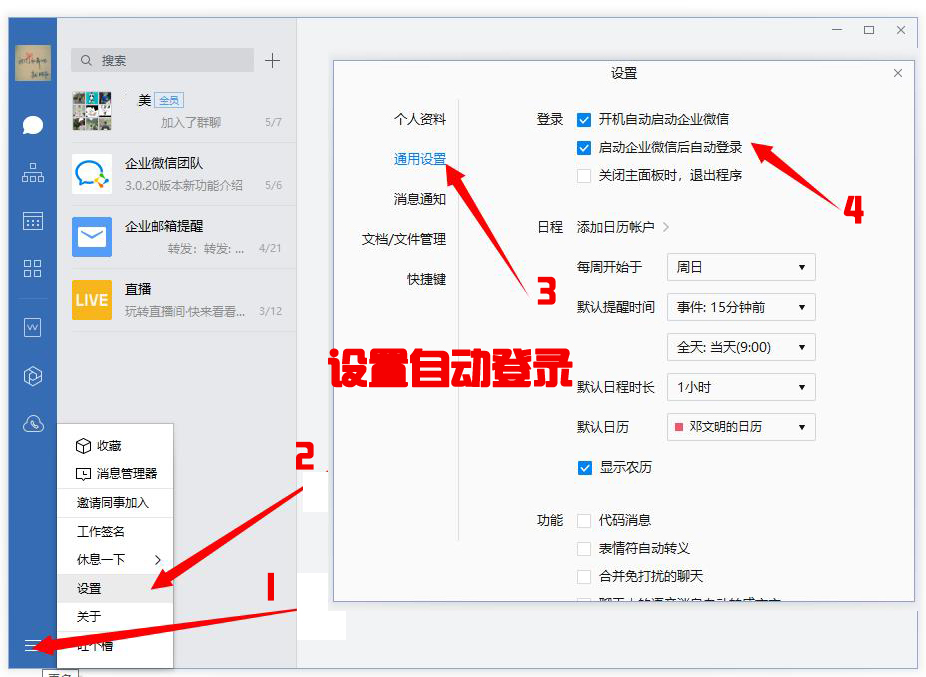Image resolution: width=926 pixels, height=677 pixels.
Task: Open the 企业微信团队 chat avatar
Action: (x=92, y=174)
